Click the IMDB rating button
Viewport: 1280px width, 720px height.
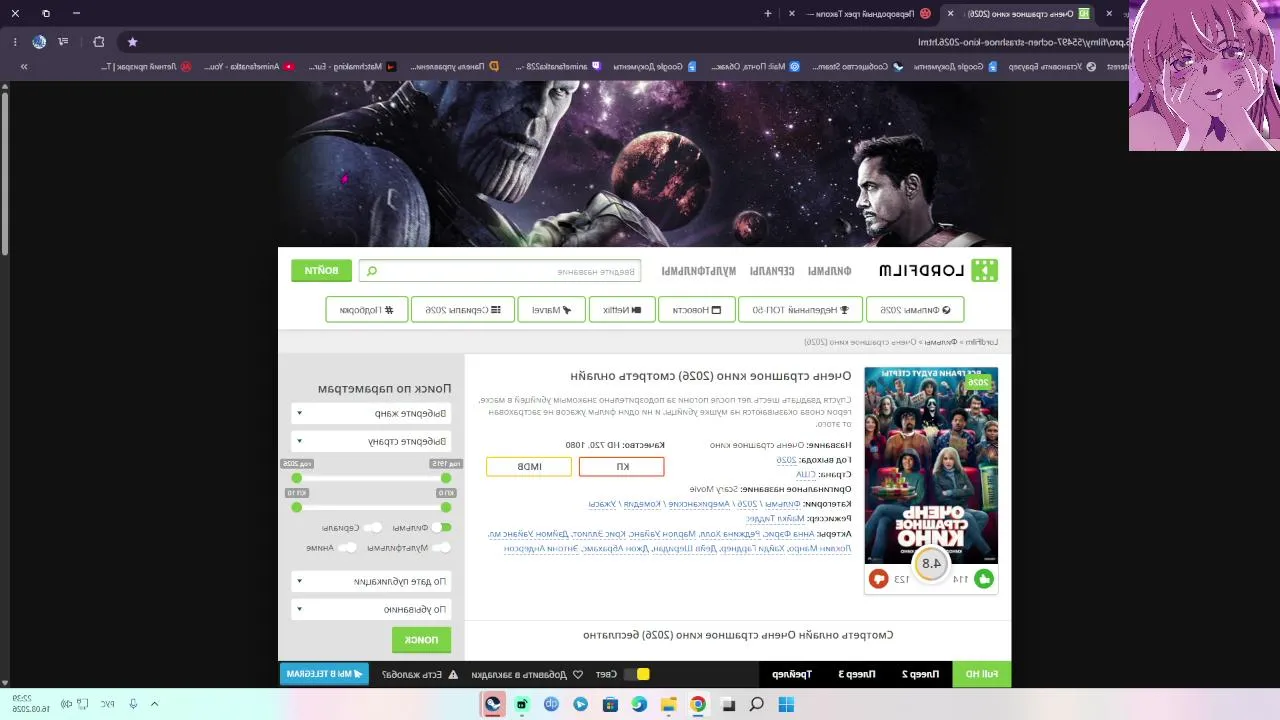(x=529, y=466)
